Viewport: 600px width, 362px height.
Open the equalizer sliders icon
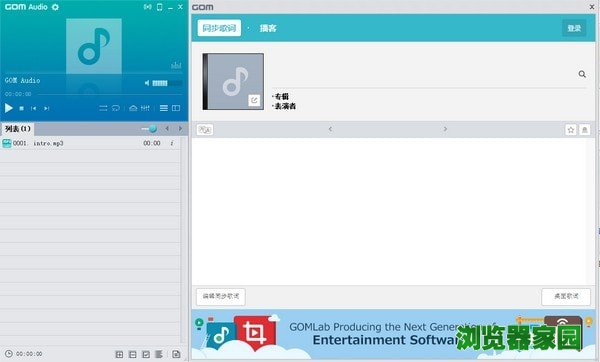coord(145,108)
